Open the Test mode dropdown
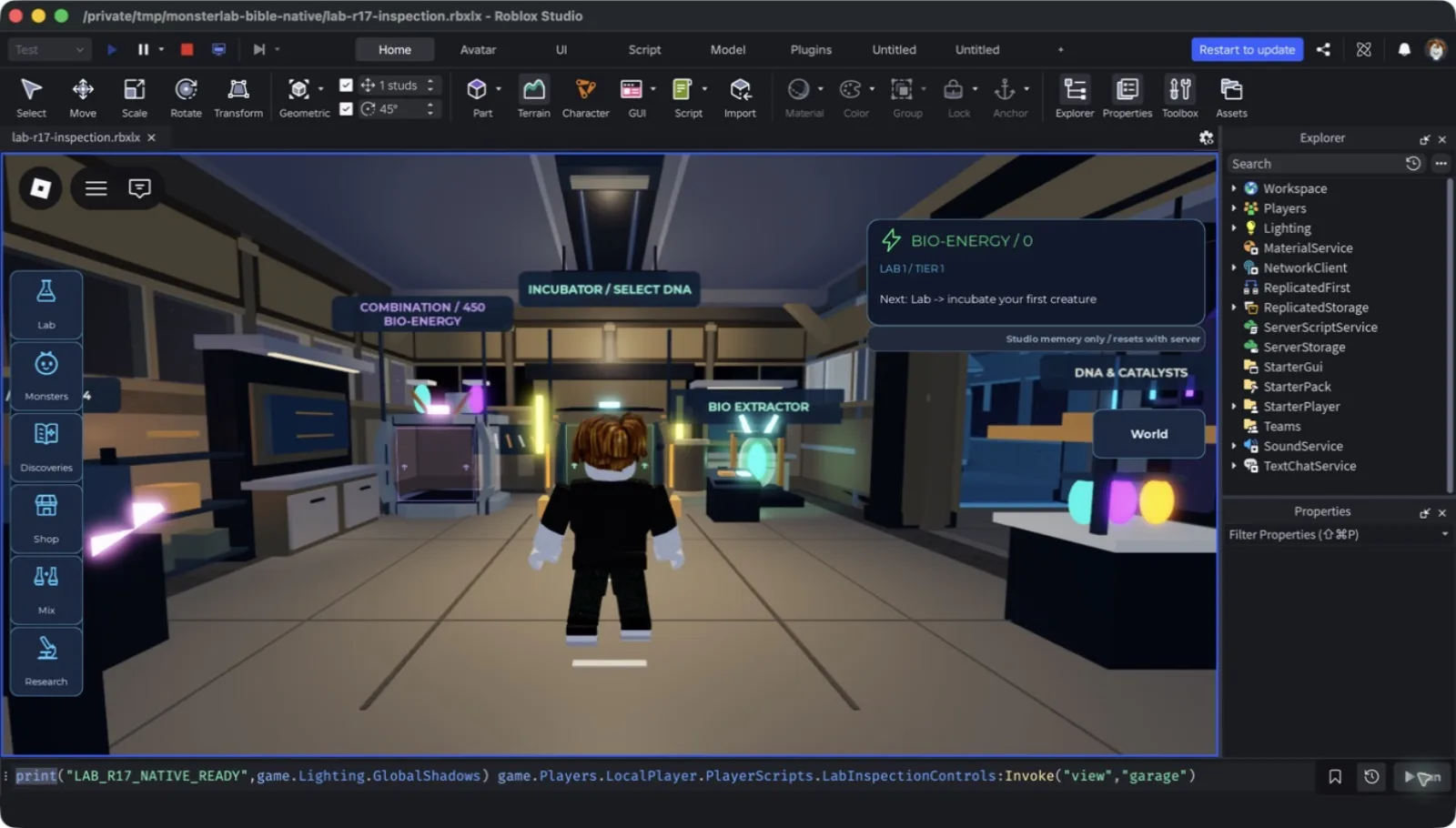The height and width of the screenshot is (828, 1456). 49,49
